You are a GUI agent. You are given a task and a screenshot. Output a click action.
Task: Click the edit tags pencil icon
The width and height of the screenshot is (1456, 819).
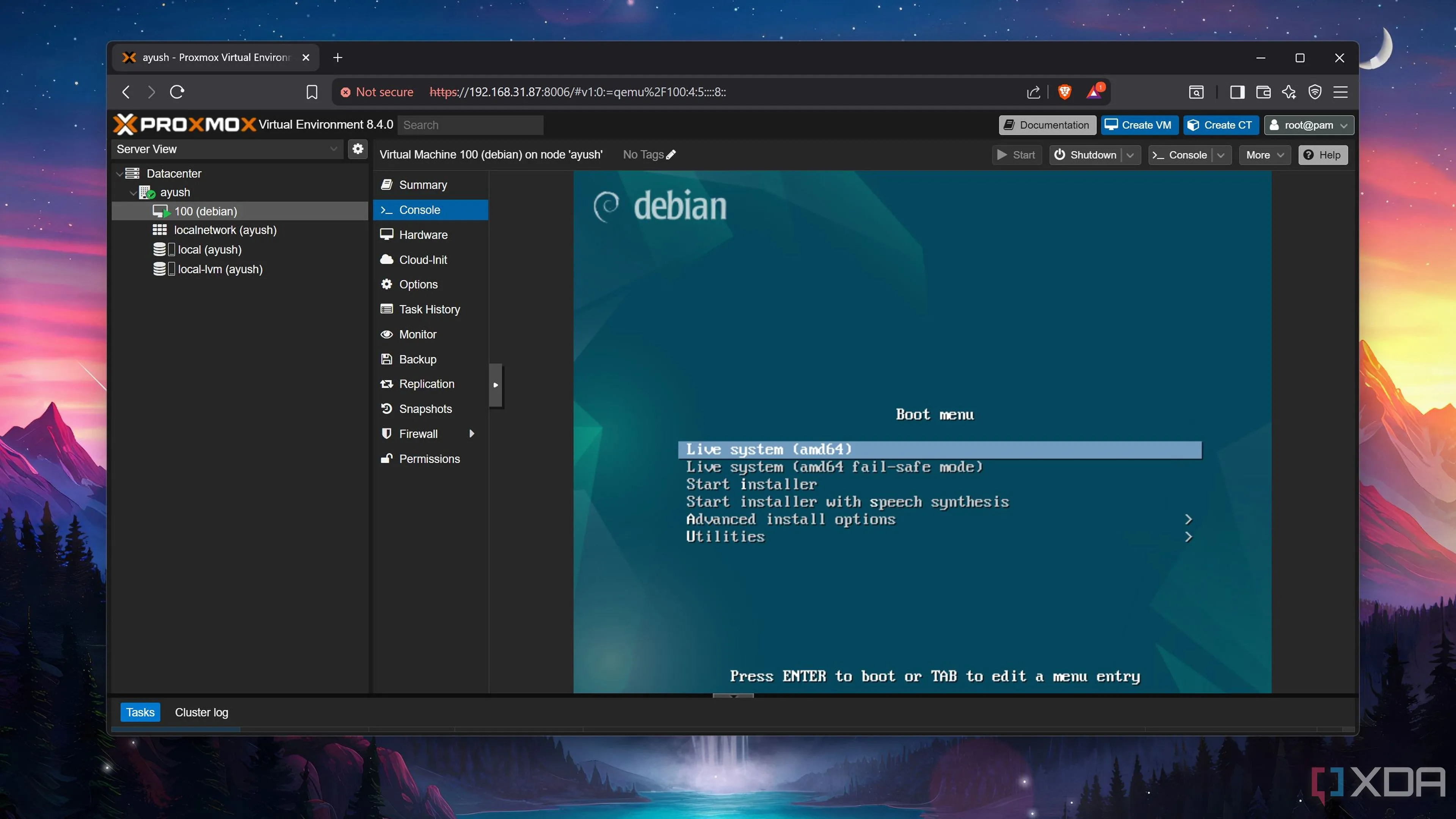[671, 155]
